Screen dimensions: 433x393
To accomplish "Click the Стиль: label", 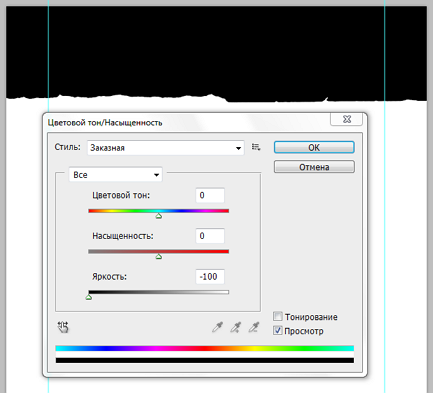I will (68, 147).
